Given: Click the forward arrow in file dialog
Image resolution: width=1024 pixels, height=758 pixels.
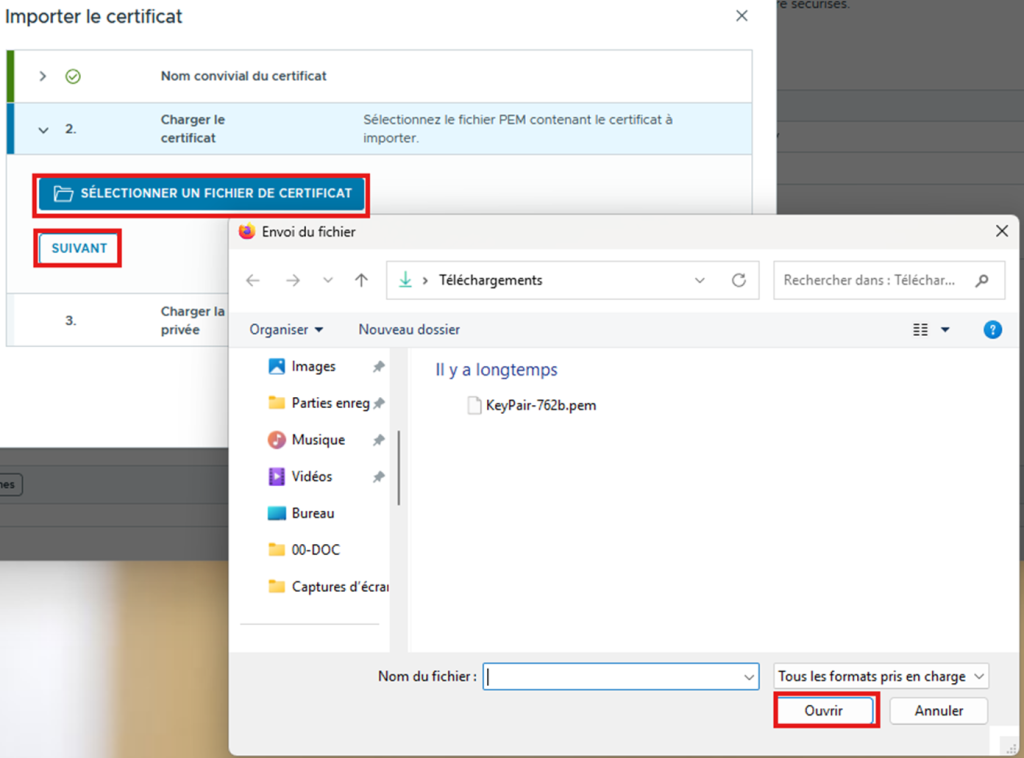Looking at the screenshot, I should pos(292,281).
